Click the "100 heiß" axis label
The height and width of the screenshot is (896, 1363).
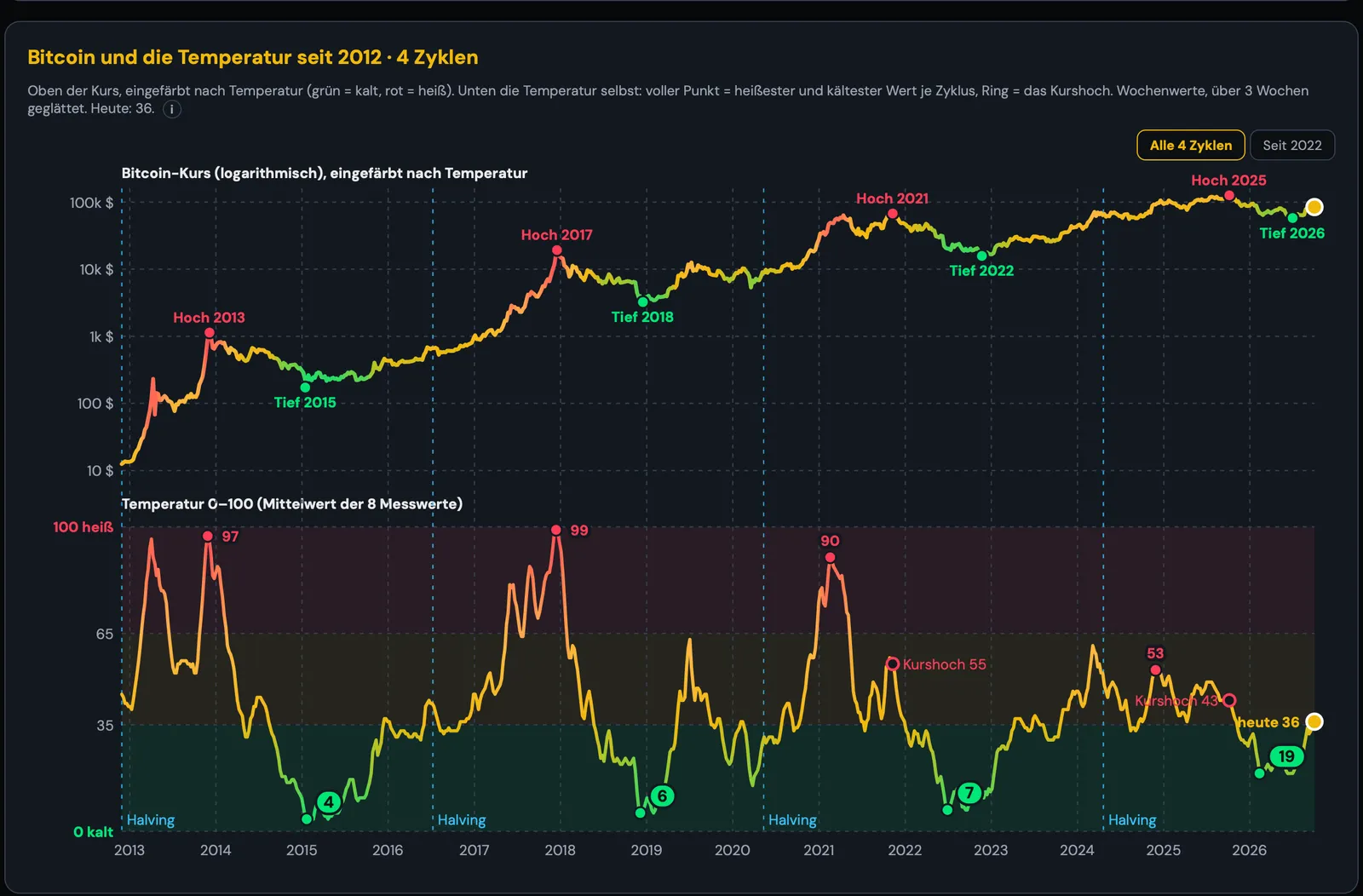[83, 527]
